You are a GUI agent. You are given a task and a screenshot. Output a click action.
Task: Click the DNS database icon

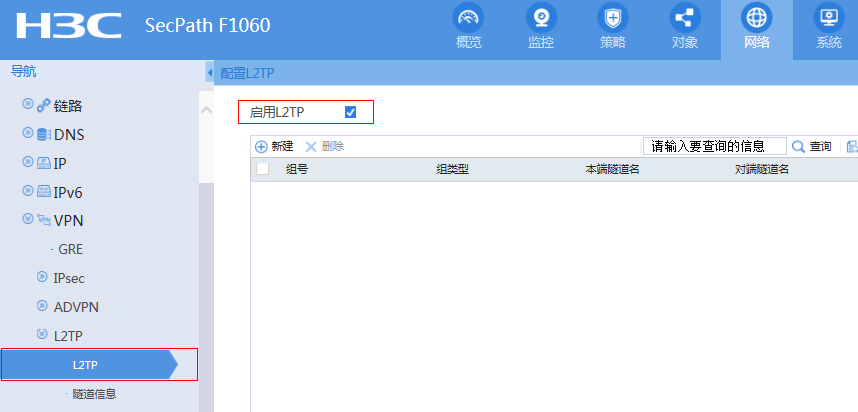[x=43, y=135]
